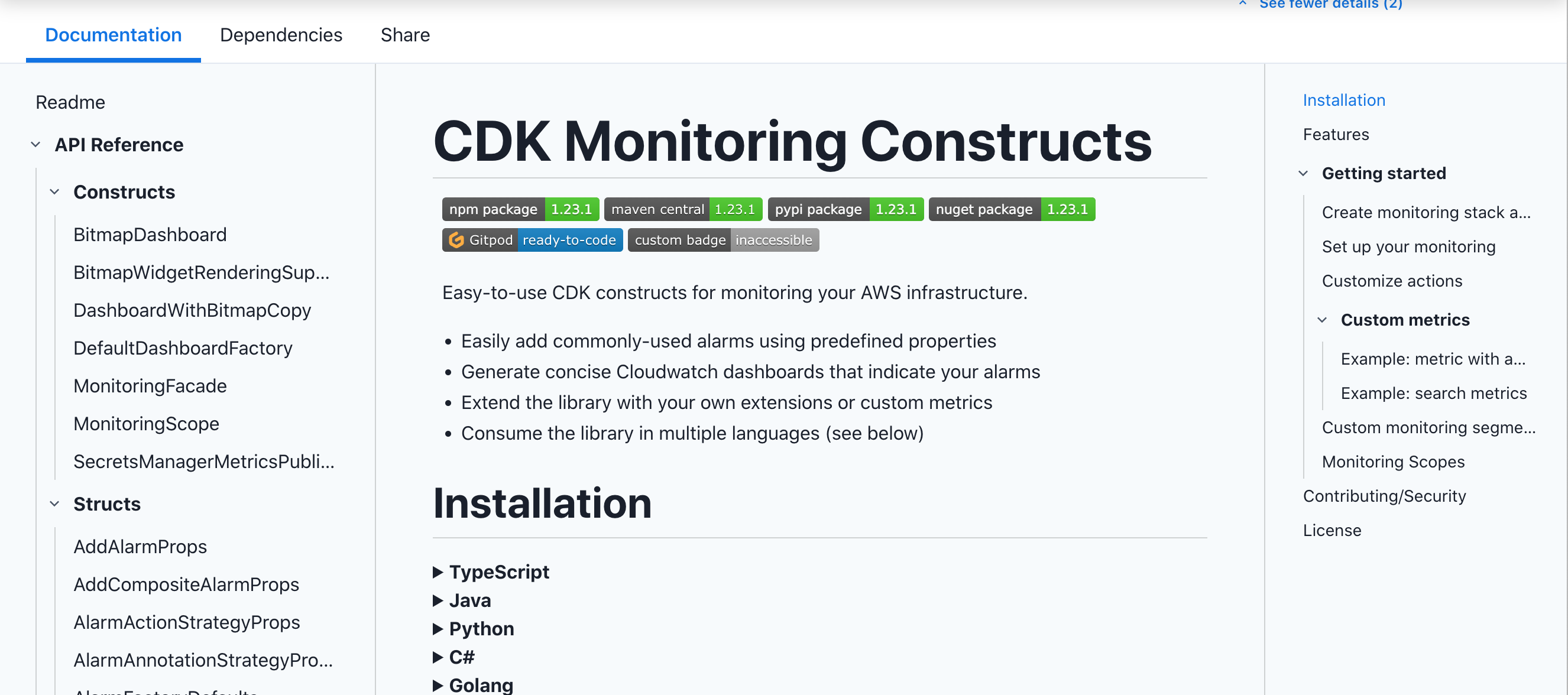Click the nuget package version badge
The height and width of the screenshot is (695, 1568).
(x=1011, y=209)
